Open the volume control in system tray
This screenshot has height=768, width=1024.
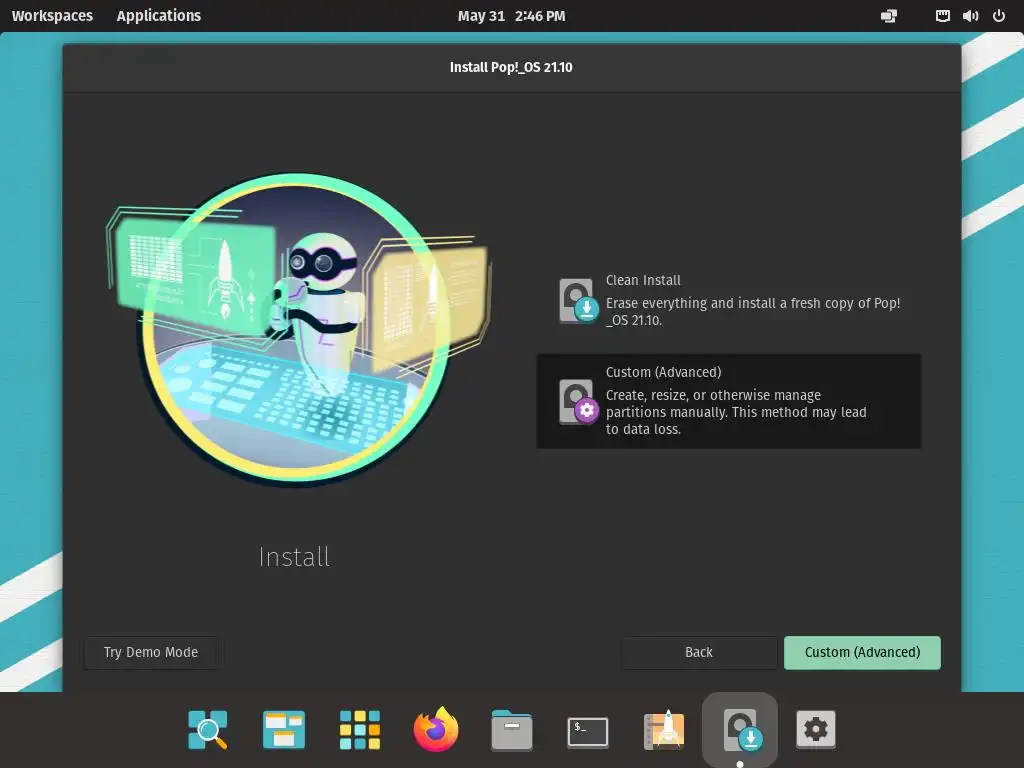pyautogui.click(x=970, y=16)
